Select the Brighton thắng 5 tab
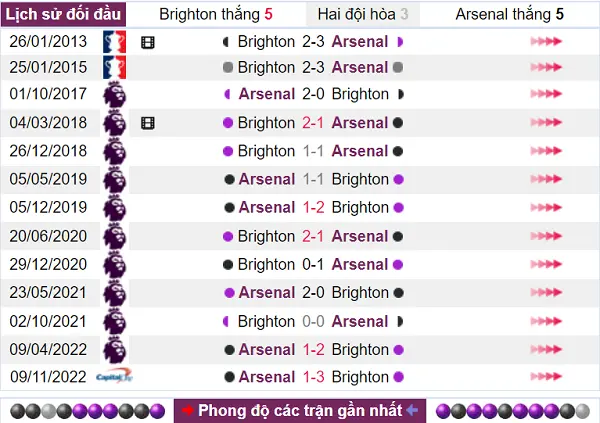Screen dimensions: 600x423 click(216, 15)
